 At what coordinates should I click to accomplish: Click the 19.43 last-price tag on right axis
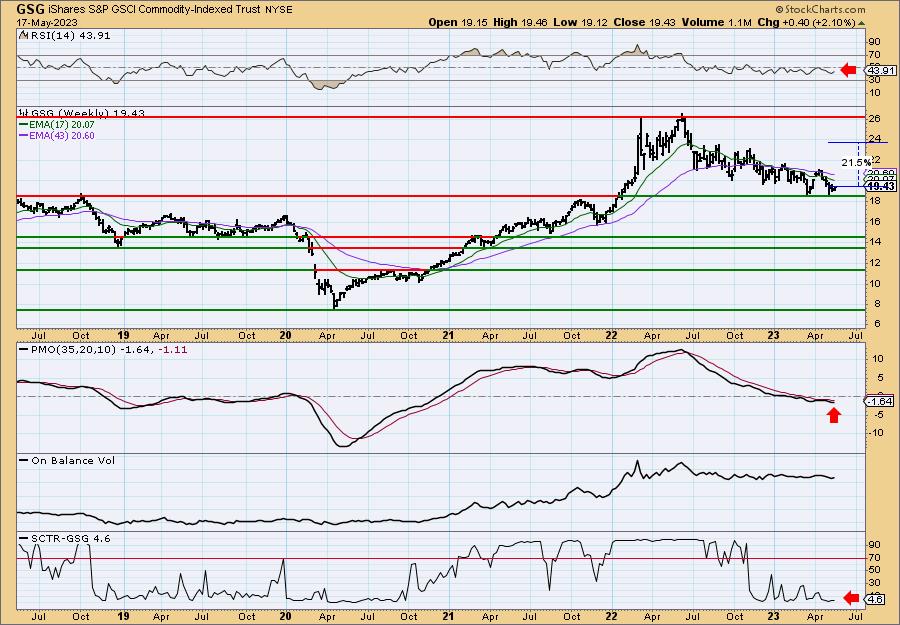[881, 187]
